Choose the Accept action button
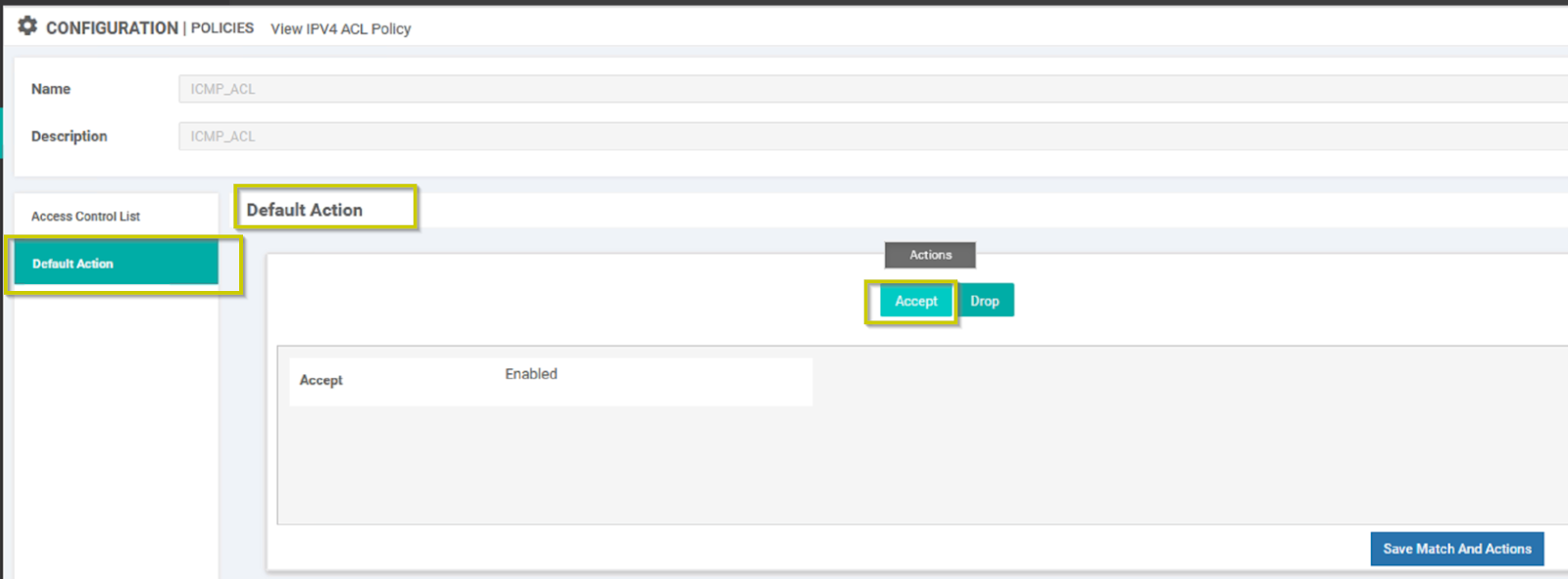The image size is (1568, 579). 915,301
